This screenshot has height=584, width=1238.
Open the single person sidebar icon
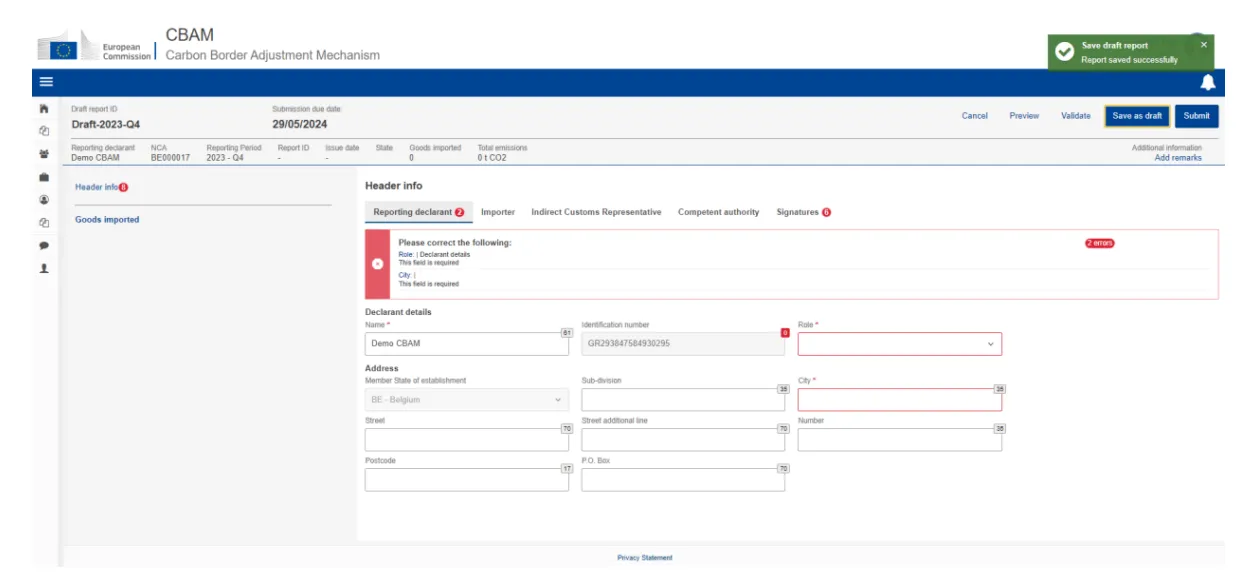coord(44,268)
